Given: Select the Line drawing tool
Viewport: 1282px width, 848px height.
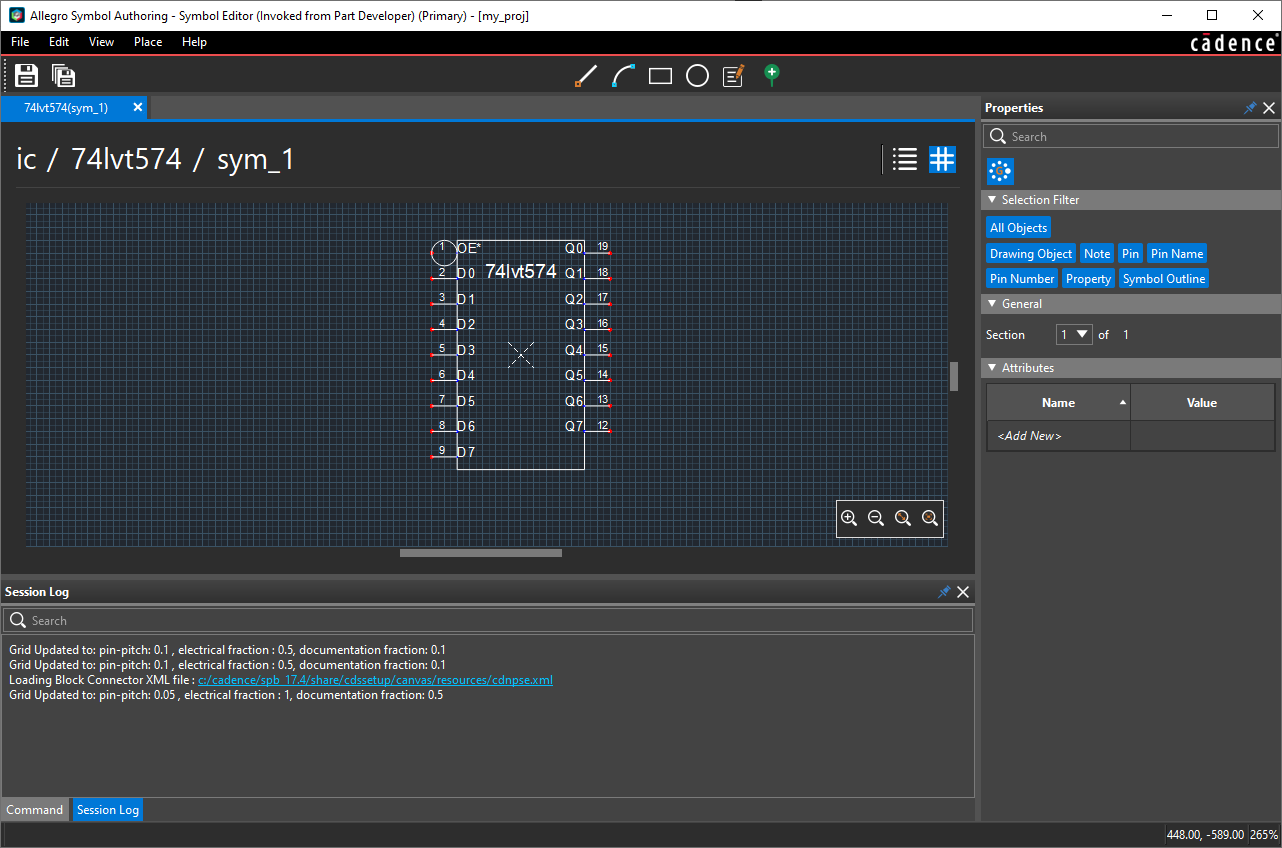Looking at the screenshot, I should (586, 76).
